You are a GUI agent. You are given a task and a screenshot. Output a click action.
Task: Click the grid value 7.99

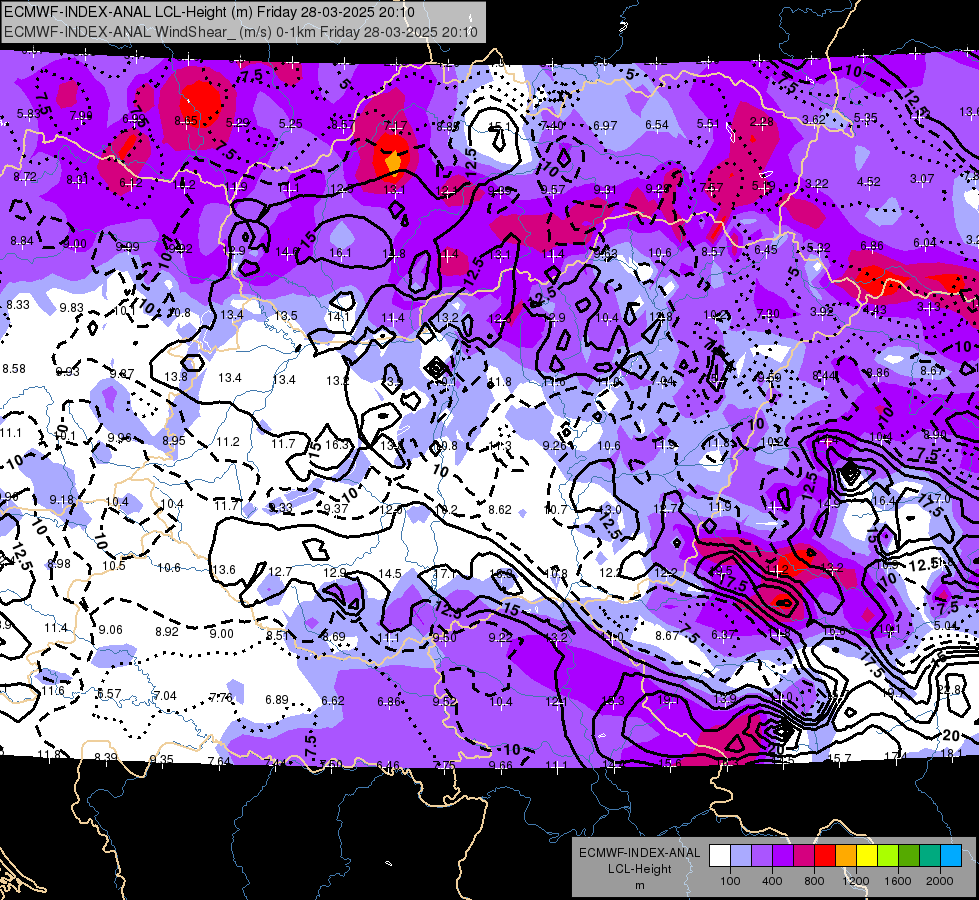pos(81,116)
